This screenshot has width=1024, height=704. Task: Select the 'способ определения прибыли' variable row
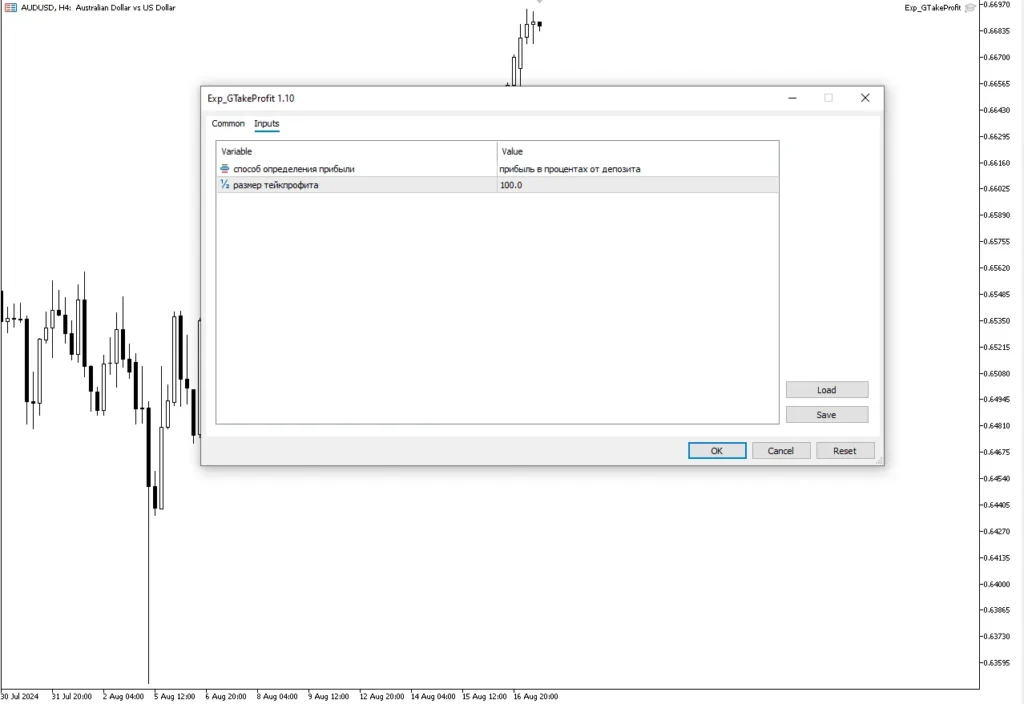[497, 168]
